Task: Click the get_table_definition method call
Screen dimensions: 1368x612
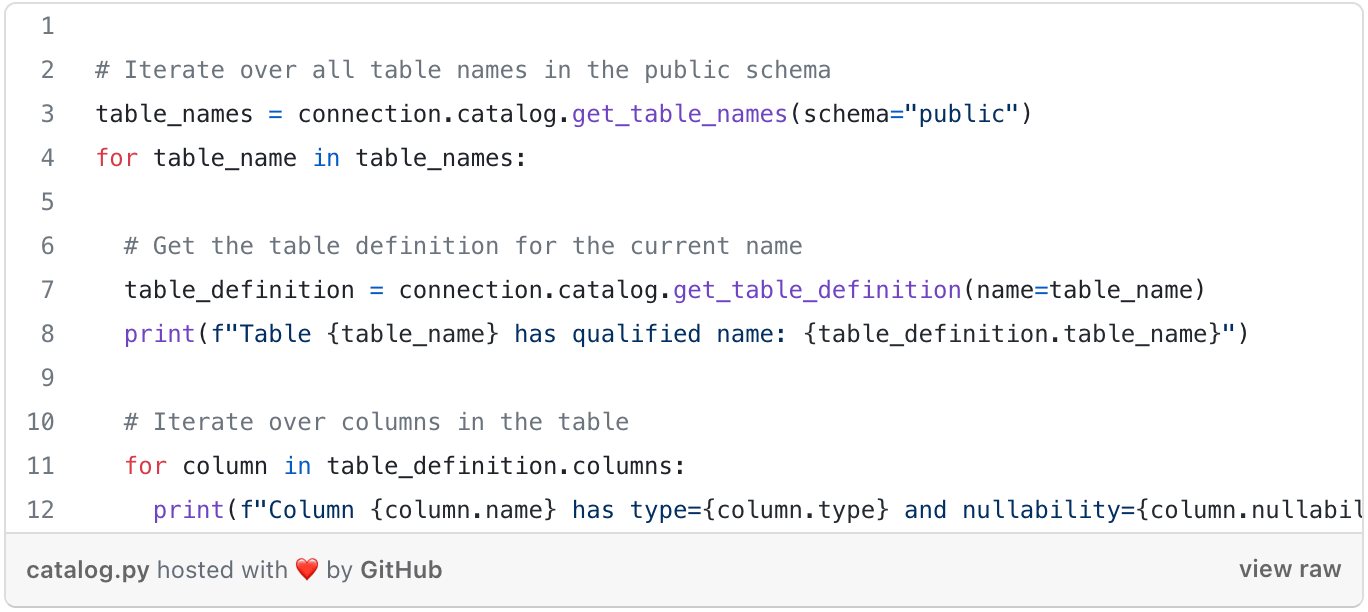Action: coord(817,290)
